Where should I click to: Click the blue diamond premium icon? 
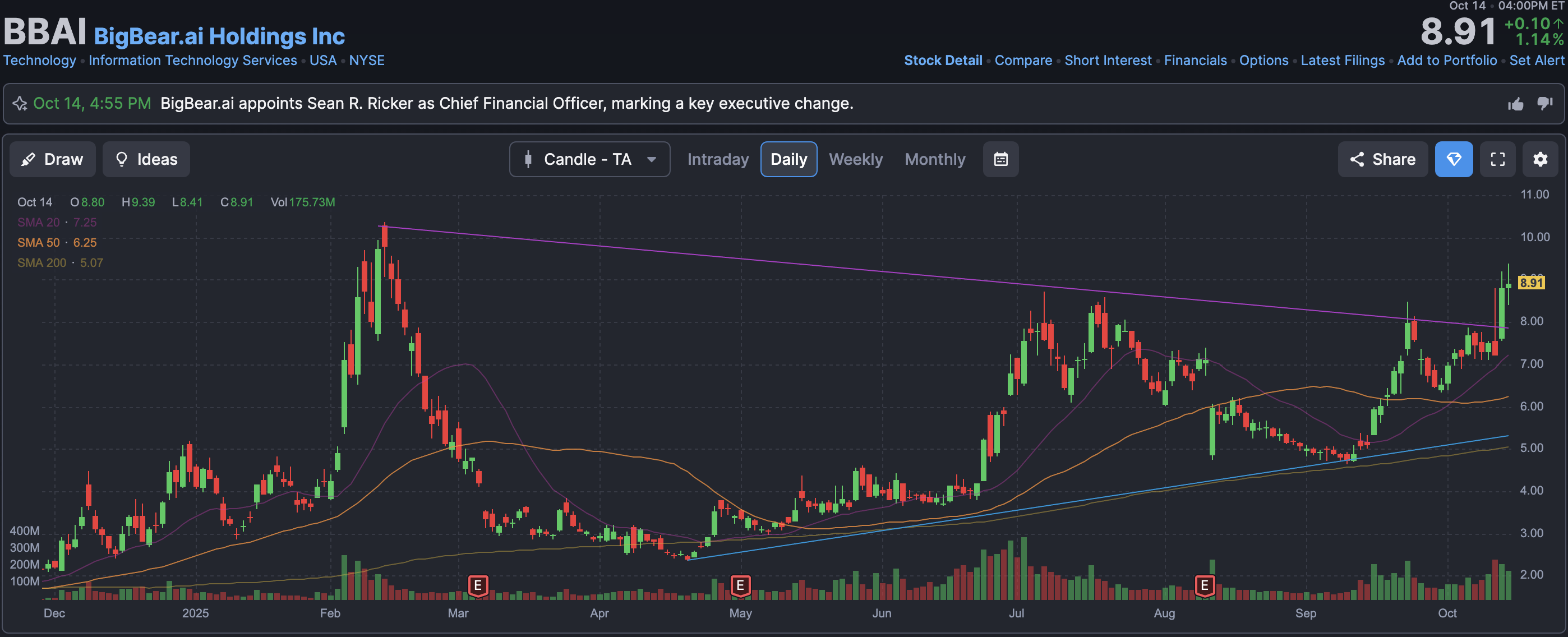tap(1453, 159)
